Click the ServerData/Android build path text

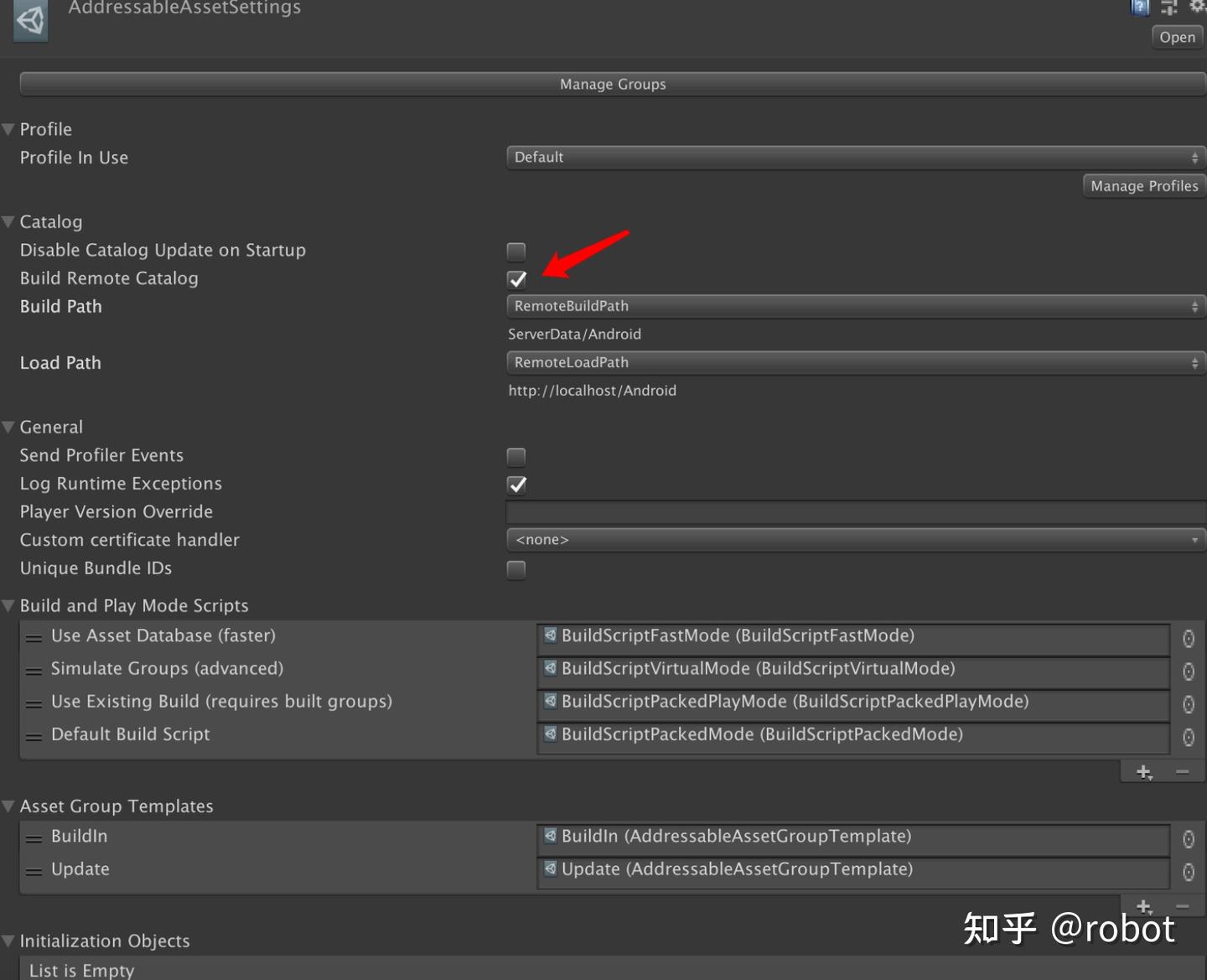574,334
